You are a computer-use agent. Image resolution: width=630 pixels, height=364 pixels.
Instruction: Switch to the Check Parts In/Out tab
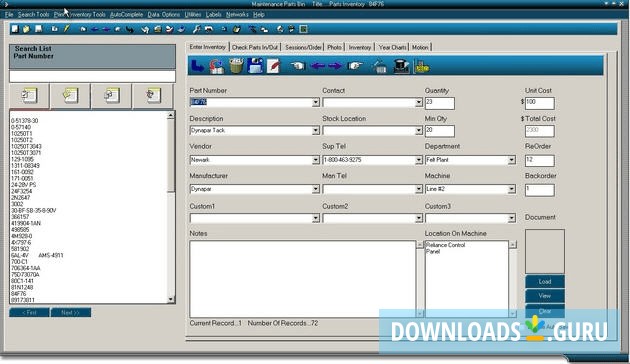255,47
